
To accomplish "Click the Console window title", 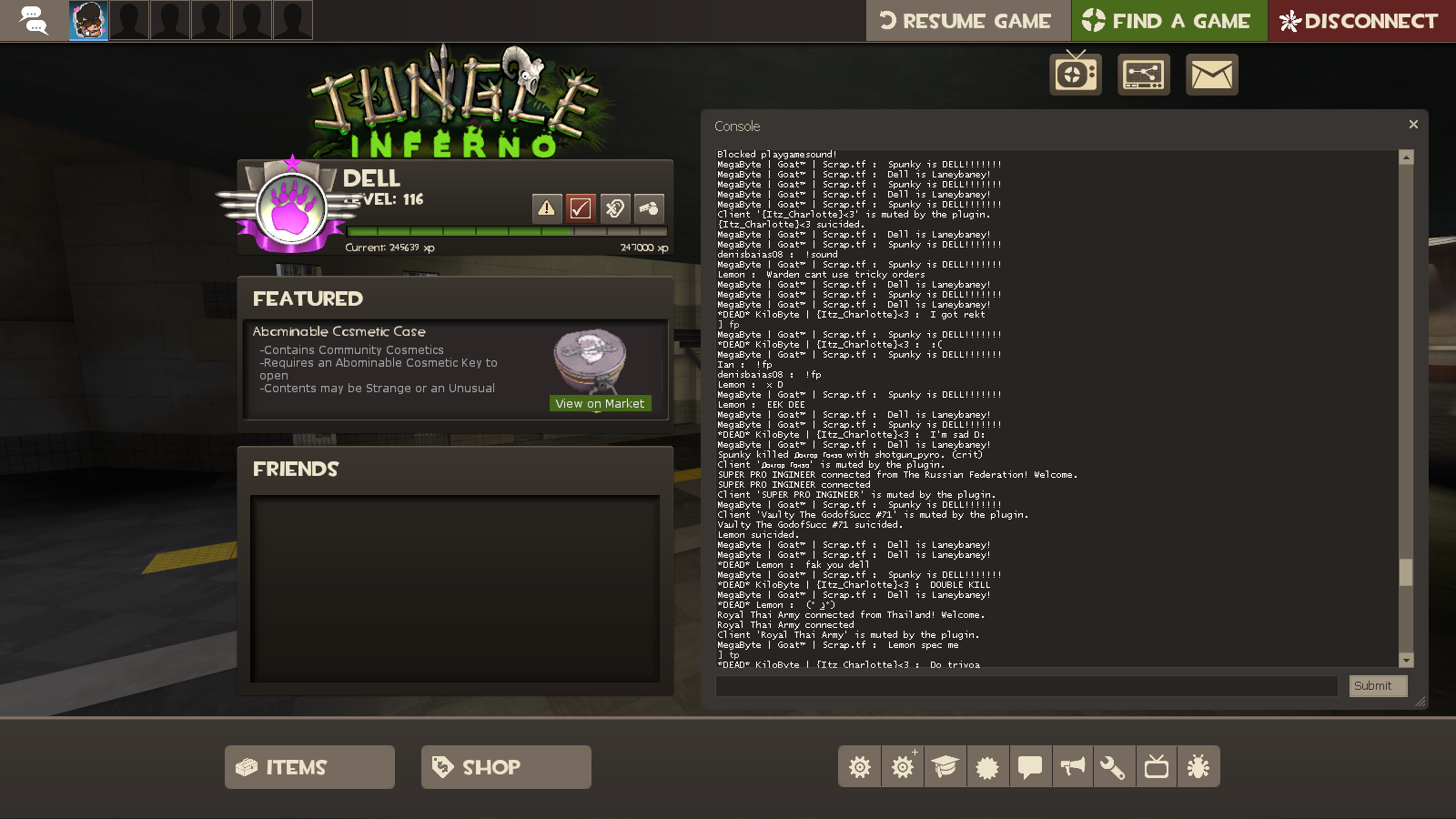I will coord(737,126).
